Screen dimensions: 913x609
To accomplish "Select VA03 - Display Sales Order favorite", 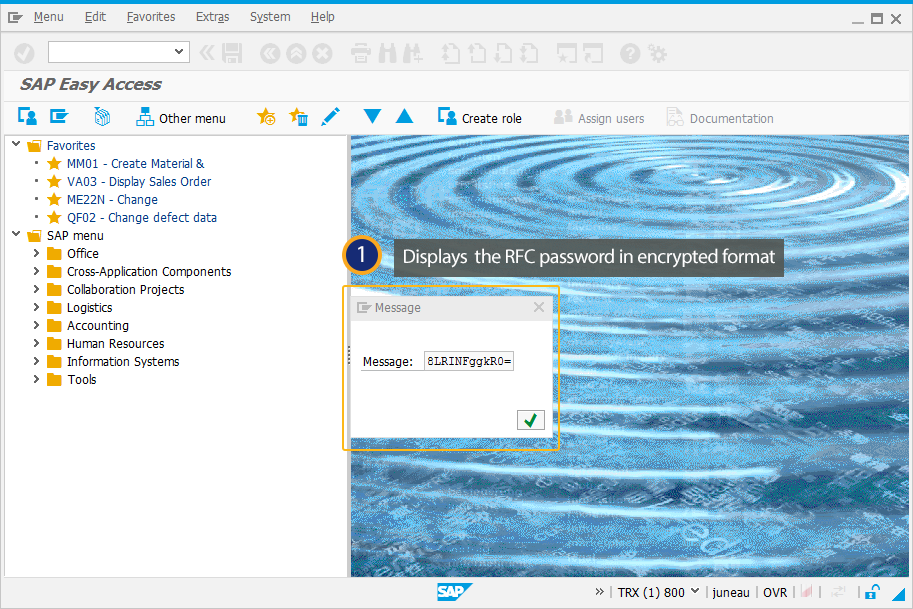I will [x=139, y=182].
